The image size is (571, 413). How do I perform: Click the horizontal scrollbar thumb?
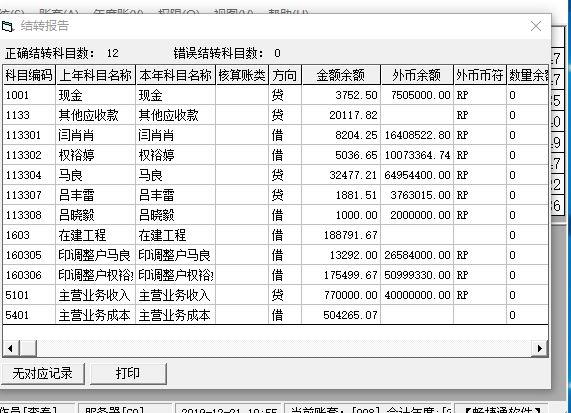tap(28, 348)
